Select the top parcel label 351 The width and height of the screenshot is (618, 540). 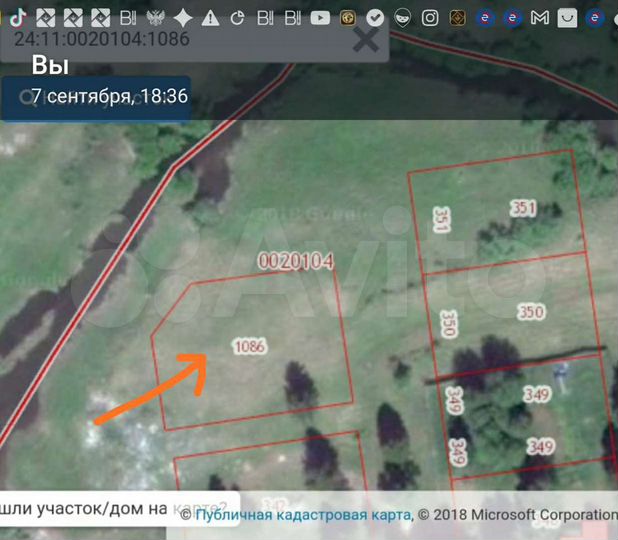(523, 208)
